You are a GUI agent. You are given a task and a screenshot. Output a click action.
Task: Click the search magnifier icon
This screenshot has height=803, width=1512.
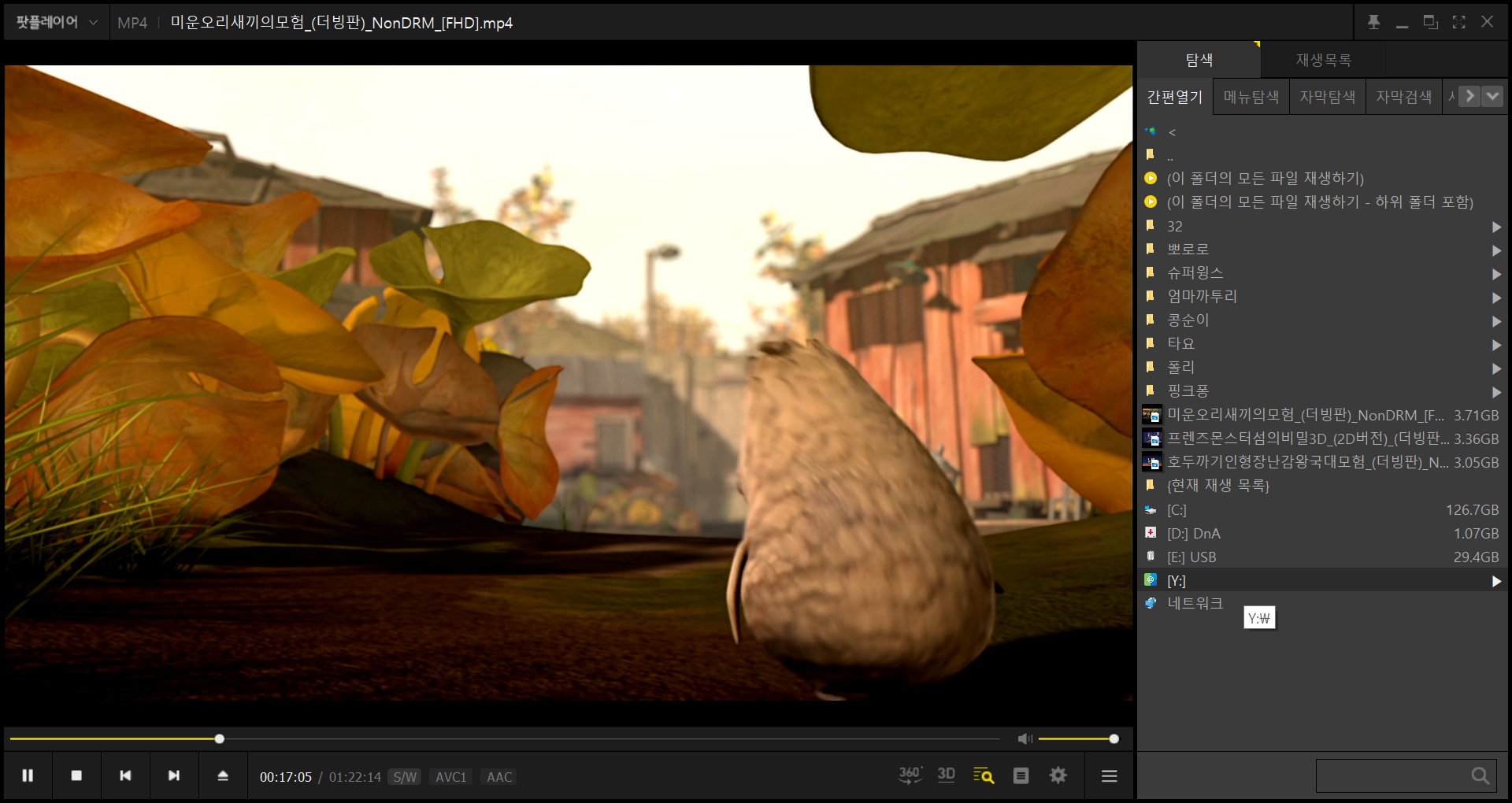pyautogui.click(x=1480, y=776)
